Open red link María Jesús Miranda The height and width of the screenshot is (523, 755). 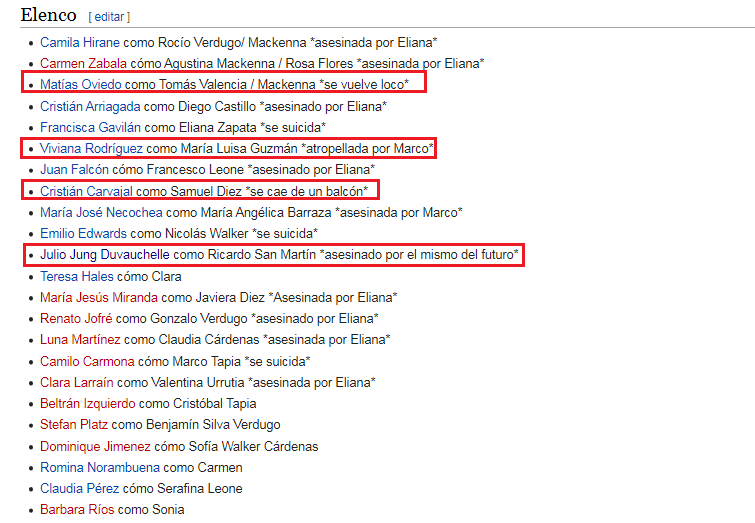[99, 297]
